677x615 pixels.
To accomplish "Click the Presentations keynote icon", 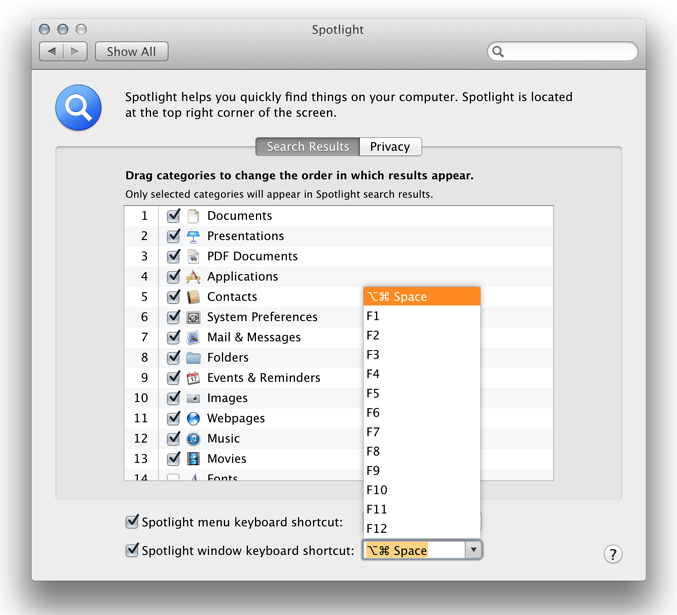I will click(x=193, y=236).
